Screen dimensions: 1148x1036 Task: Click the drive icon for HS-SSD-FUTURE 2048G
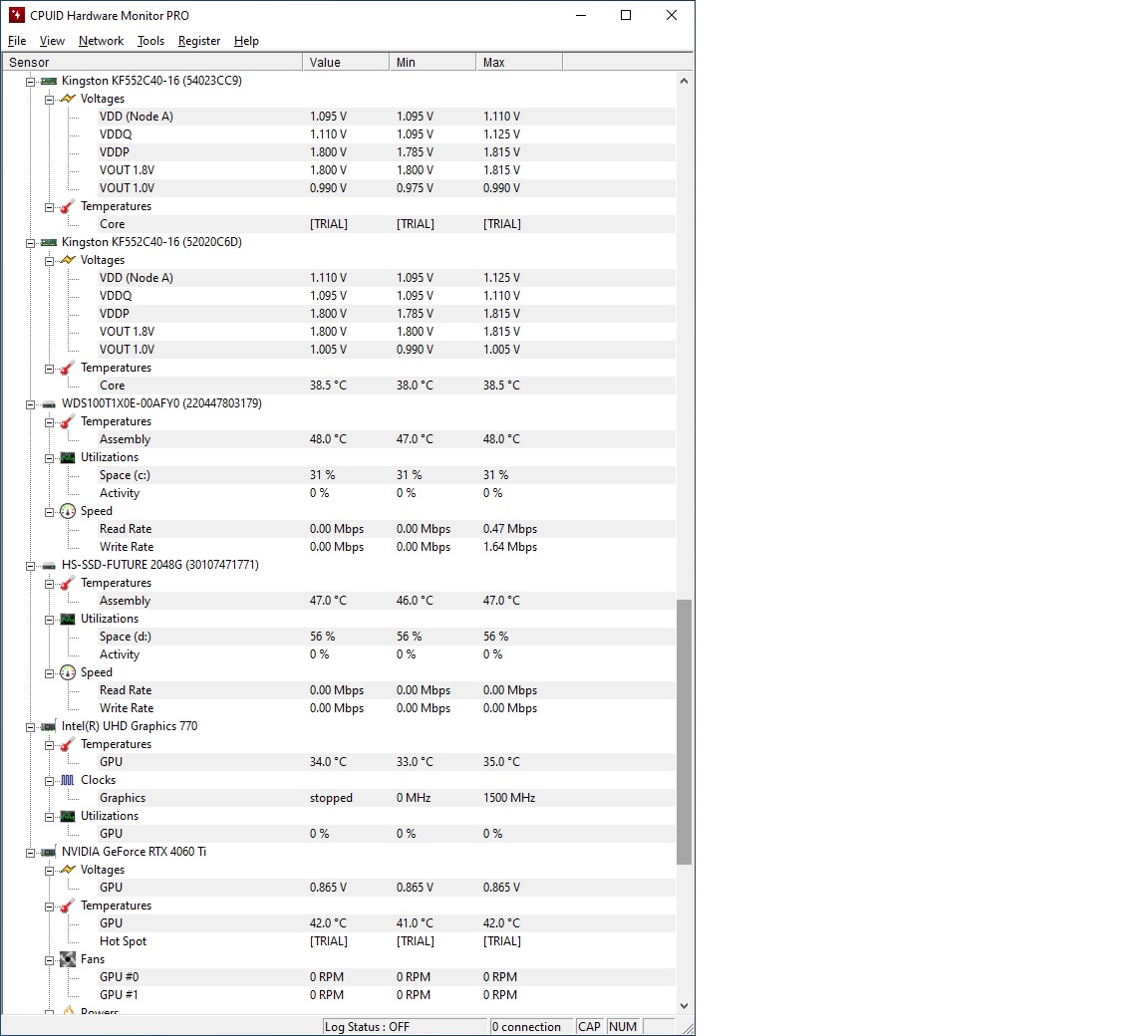tap(49, 566)
